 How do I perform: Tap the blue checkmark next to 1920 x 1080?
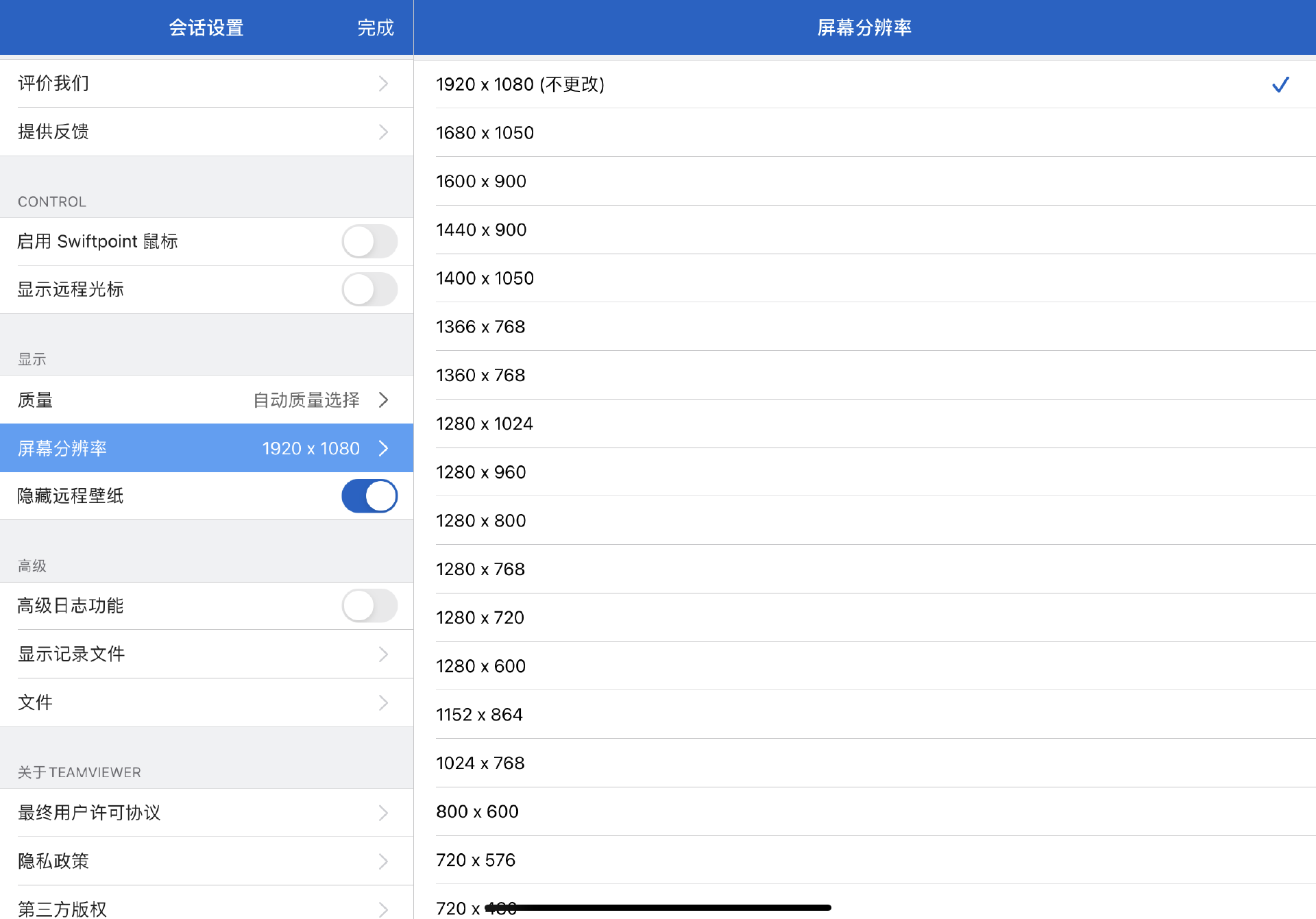pos(1280,84)
